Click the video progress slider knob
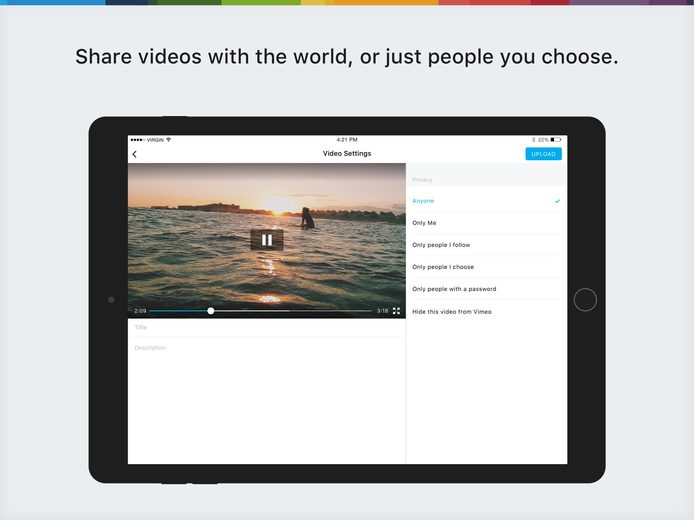 211,311
